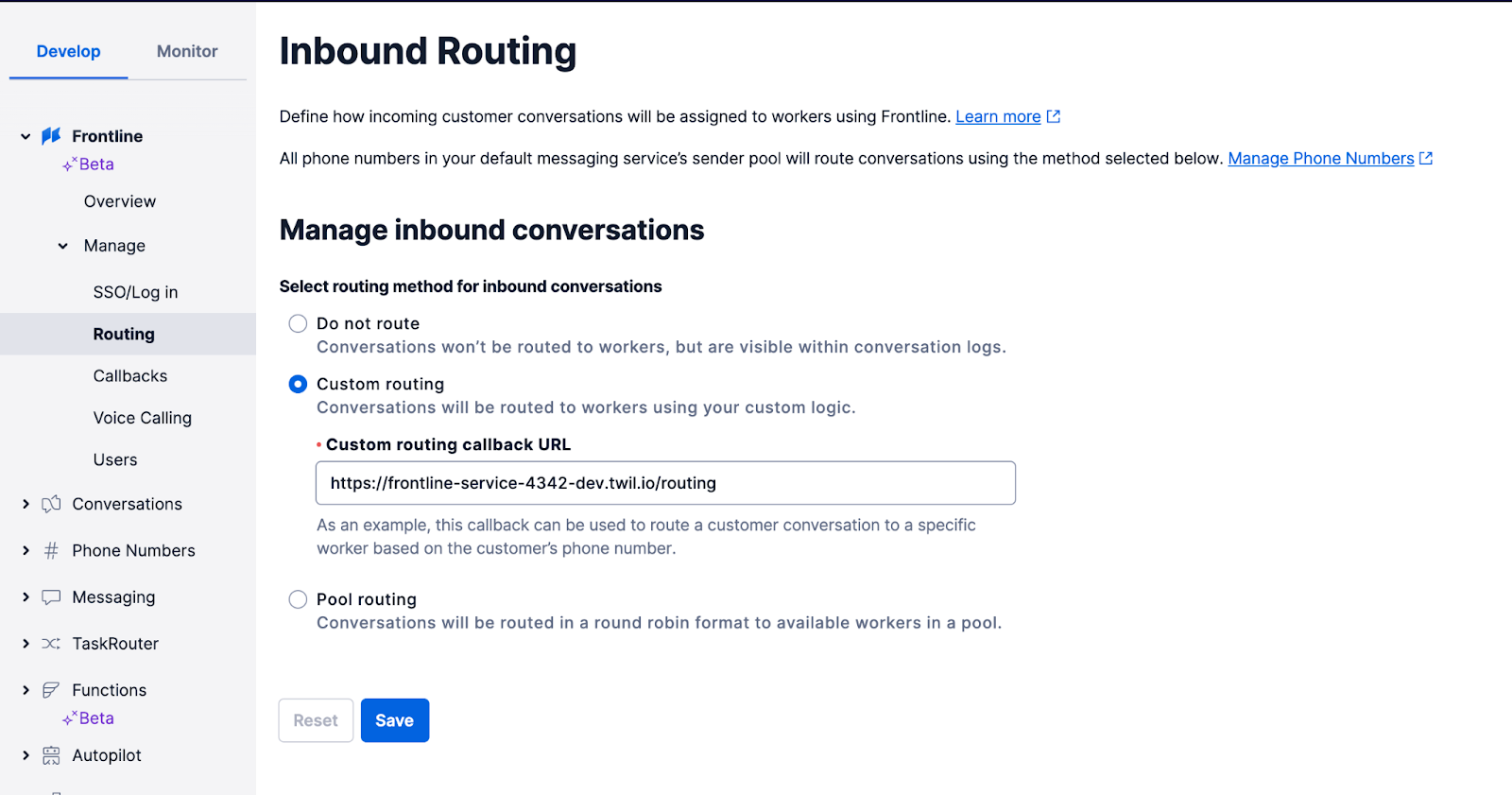Click the 'Manage inbound conversations' heading
The image size is (1512, 795).
point(491,230)
